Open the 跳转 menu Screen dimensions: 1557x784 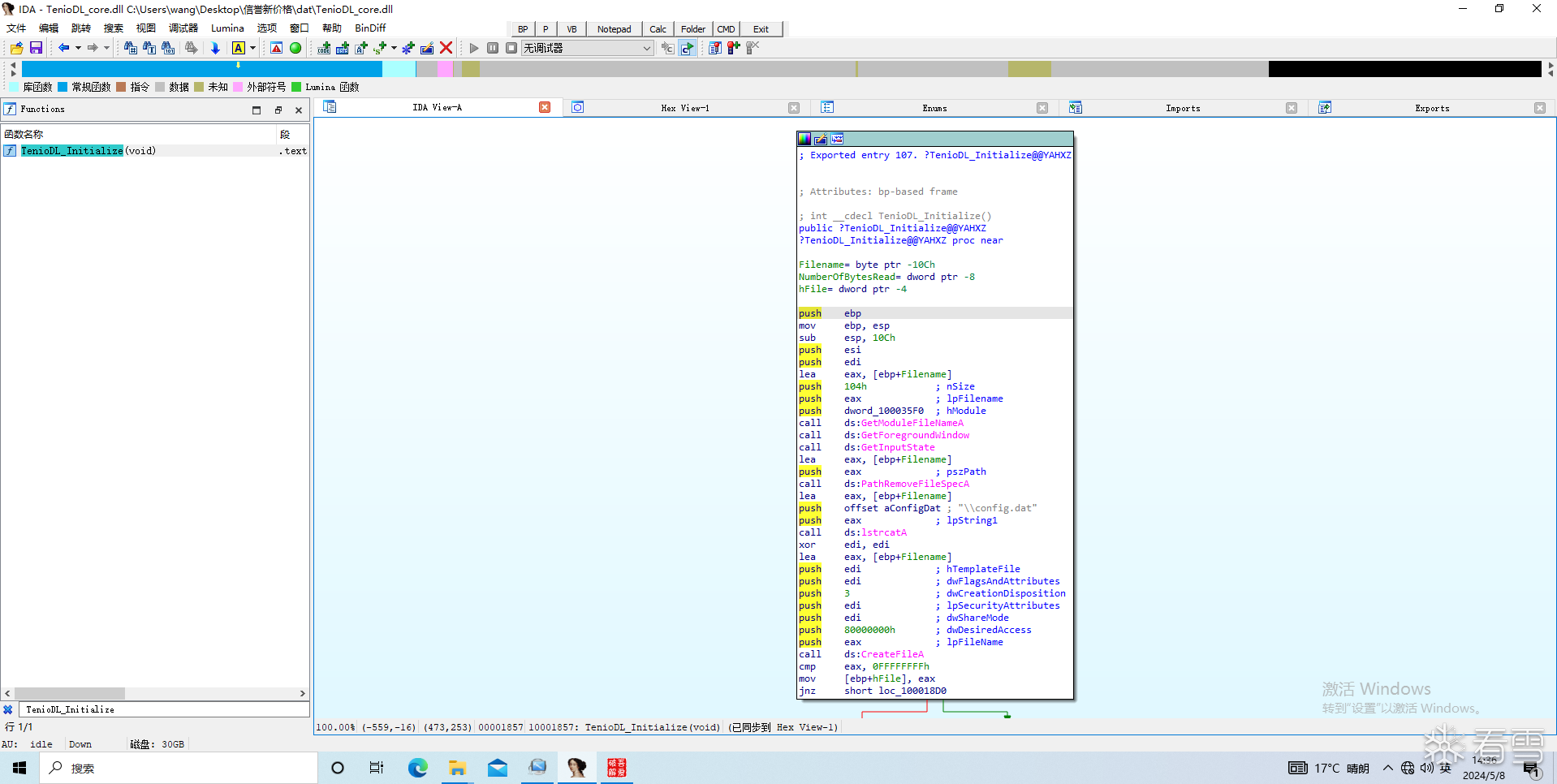[x=81, y=28]
